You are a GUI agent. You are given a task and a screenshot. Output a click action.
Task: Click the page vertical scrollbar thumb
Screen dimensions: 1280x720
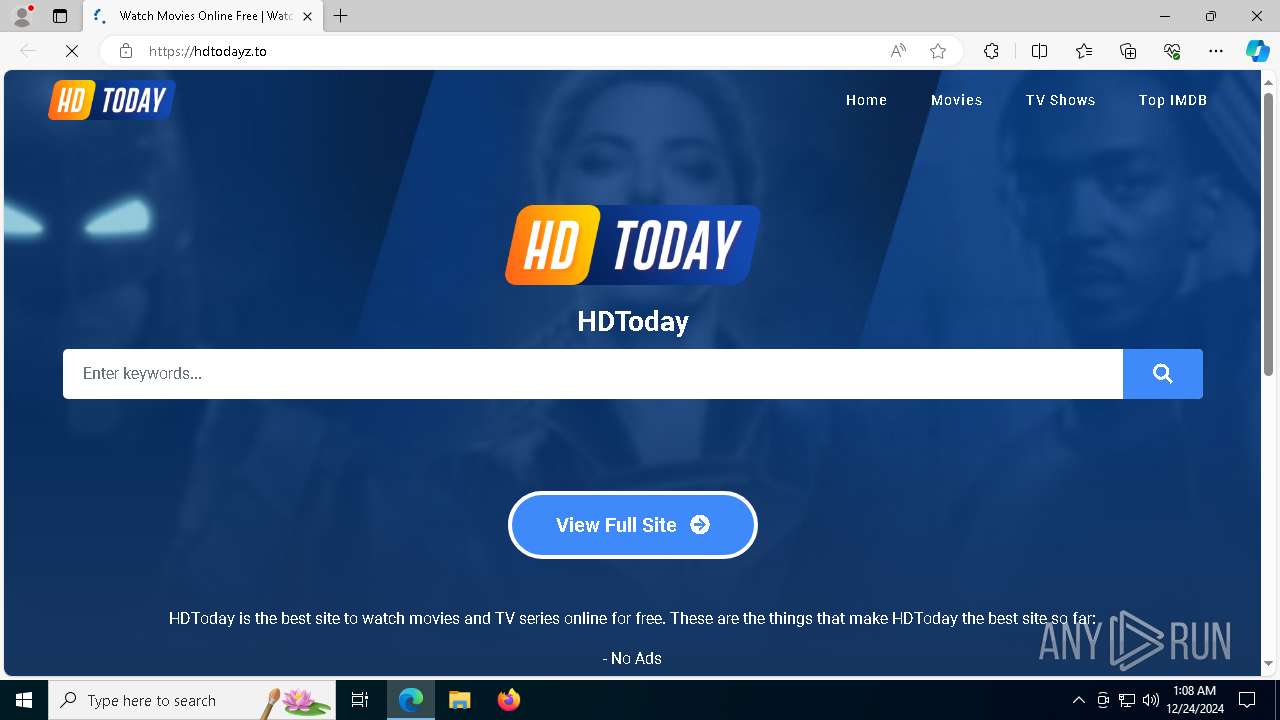point(1269,235)
